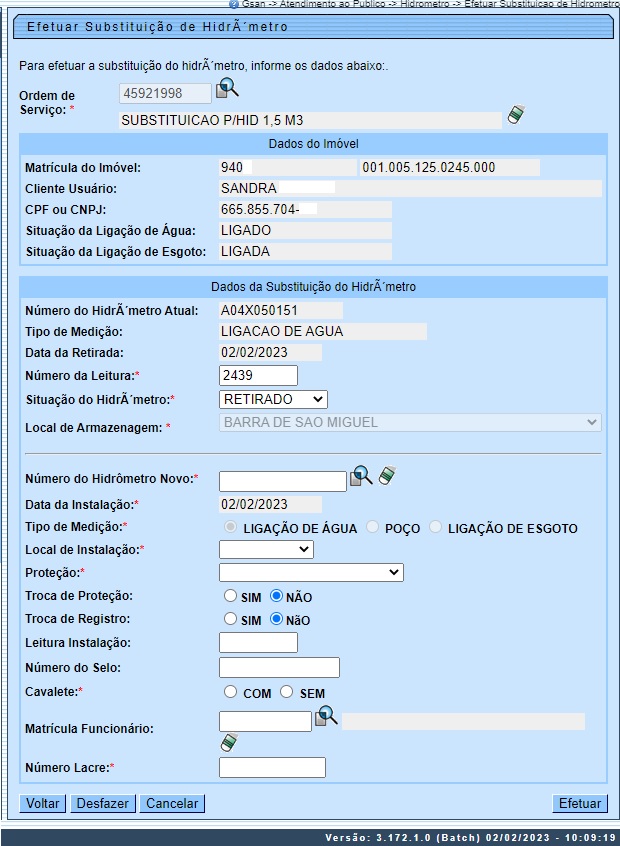This screenshot has width=620, height=846.
Task: Click the Voltar button
Action: click(43, 803)
